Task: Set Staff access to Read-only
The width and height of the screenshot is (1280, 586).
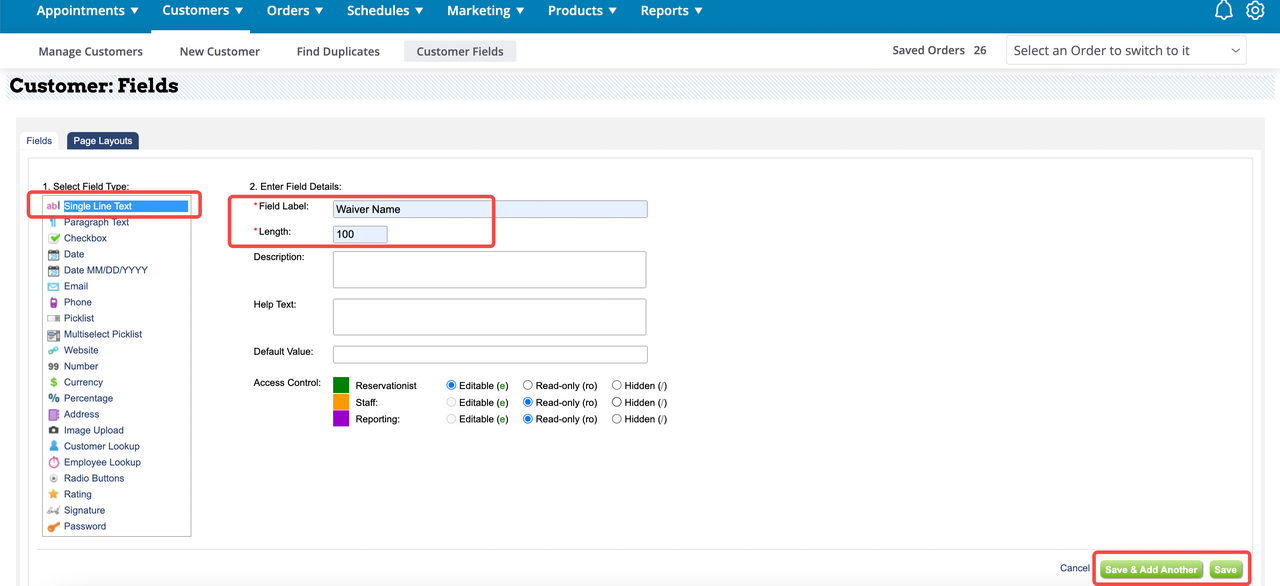Action: pos(528,402)
